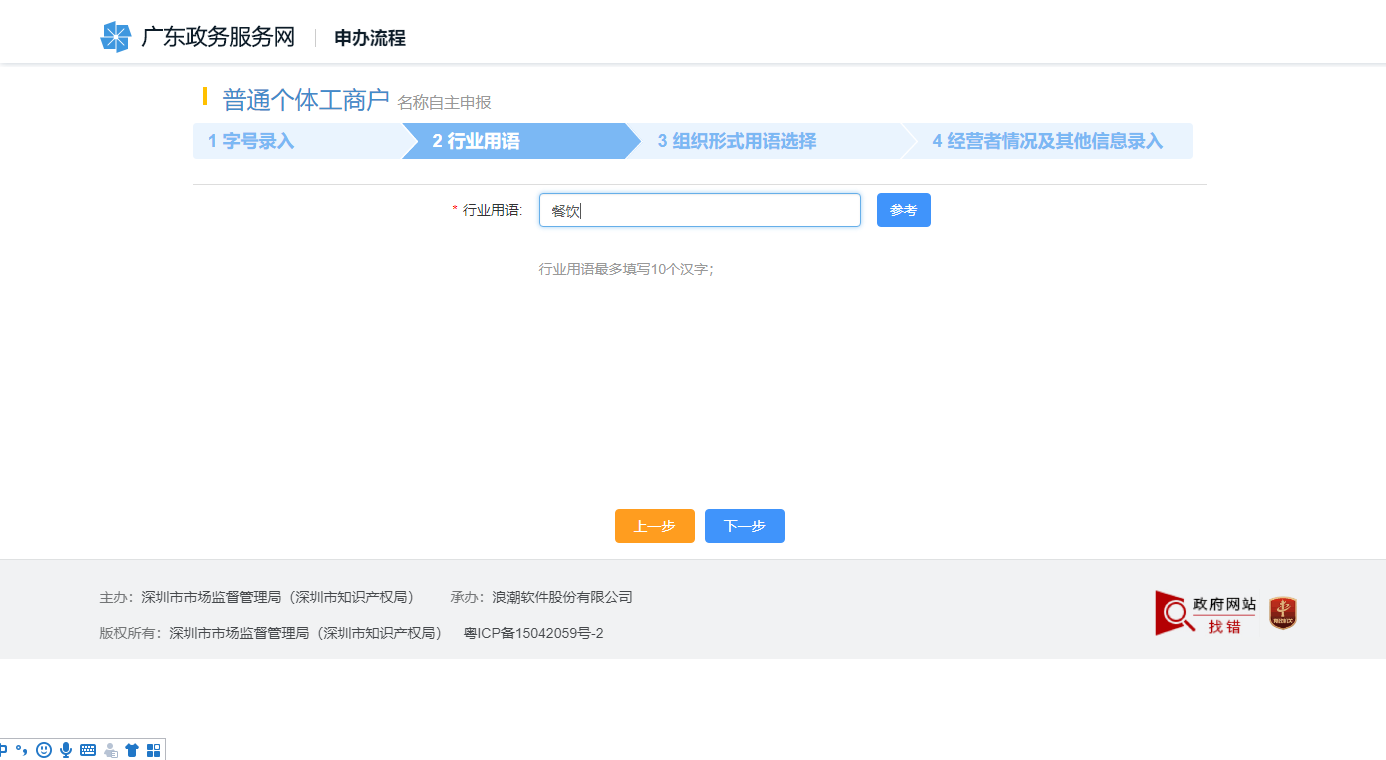The image size is (1386, 760).
Task: Click the user account icon on input toolbar
Action: pyautogui.click(x=110, y=748)
